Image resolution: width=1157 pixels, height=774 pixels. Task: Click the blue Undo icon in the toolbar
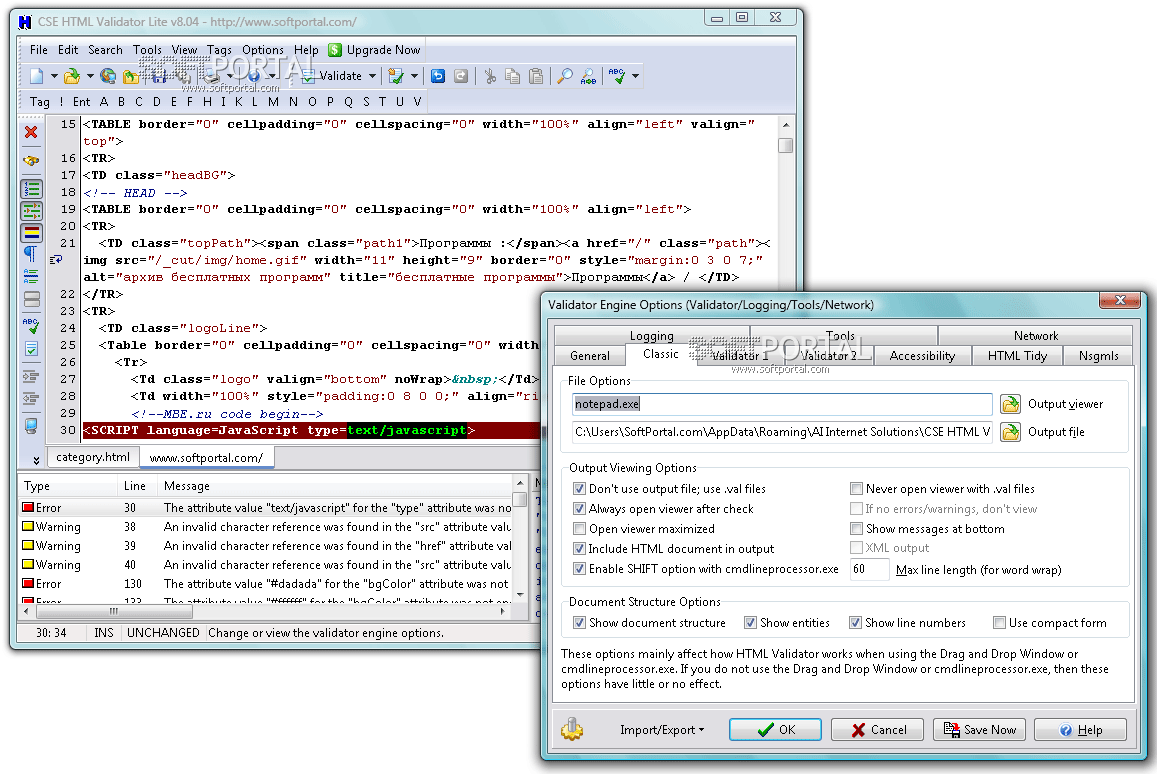click(x=438, y=76)
